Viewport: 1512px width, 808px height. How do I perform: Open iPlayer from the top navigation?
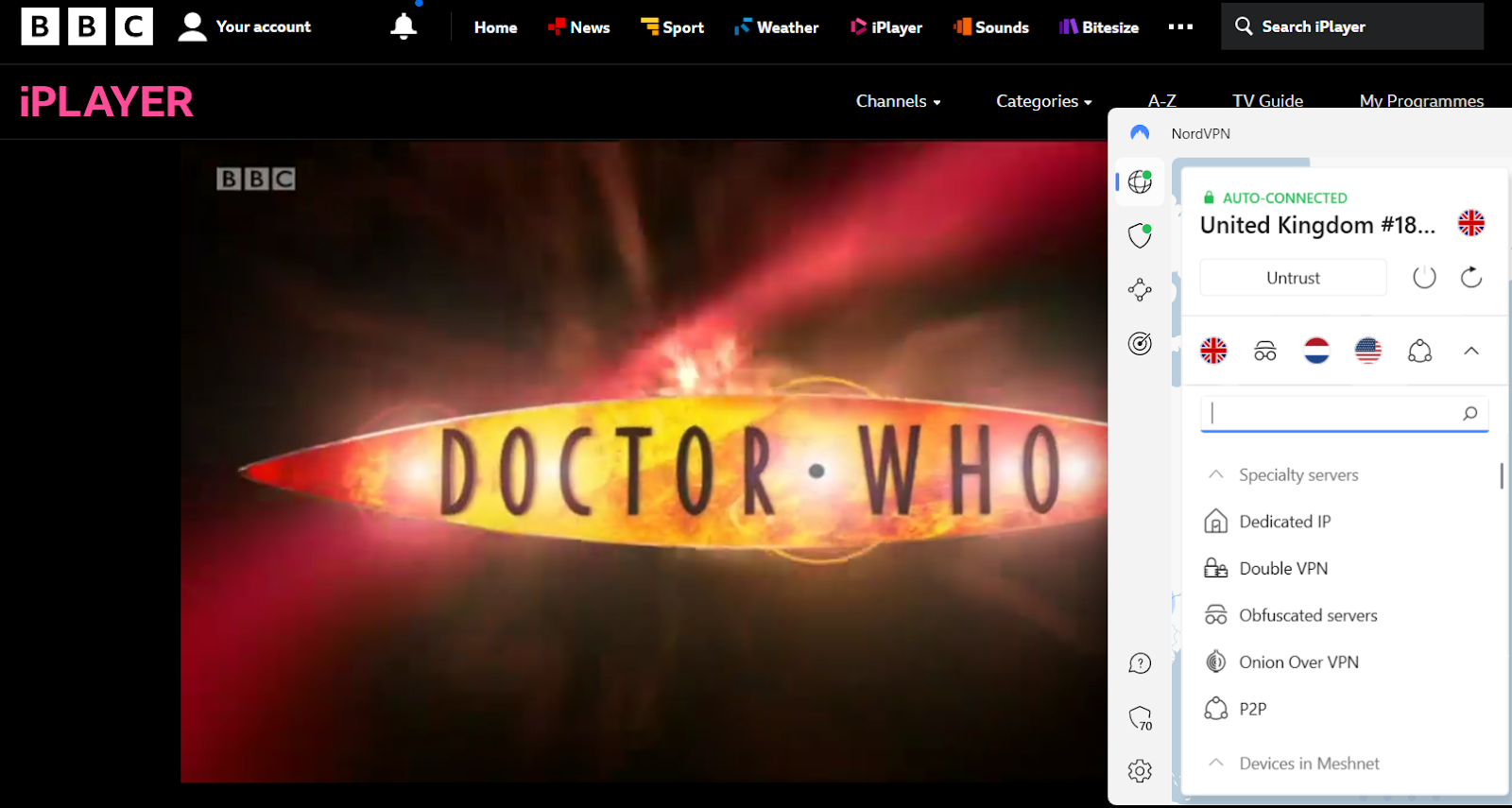(x=886, y=27)
